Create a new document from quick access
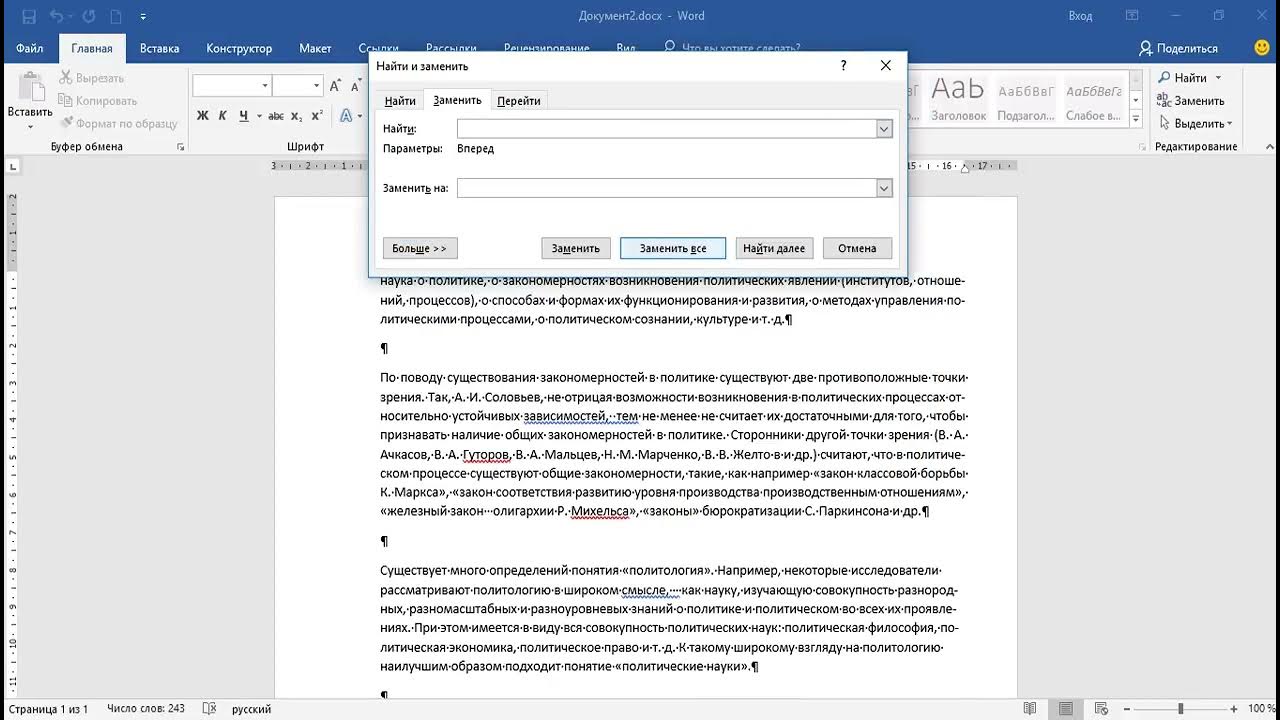This screenshot has height=720, width=1280. [x=116, y=16]
